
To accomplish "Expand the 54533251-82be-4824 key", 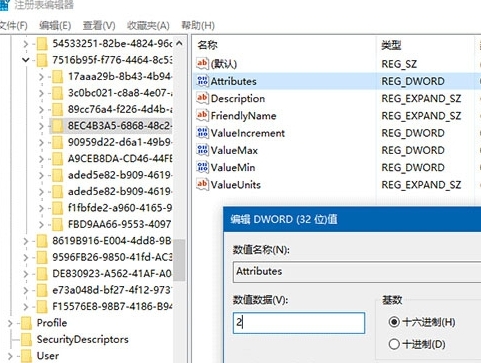I will click(x=26, y=44).
